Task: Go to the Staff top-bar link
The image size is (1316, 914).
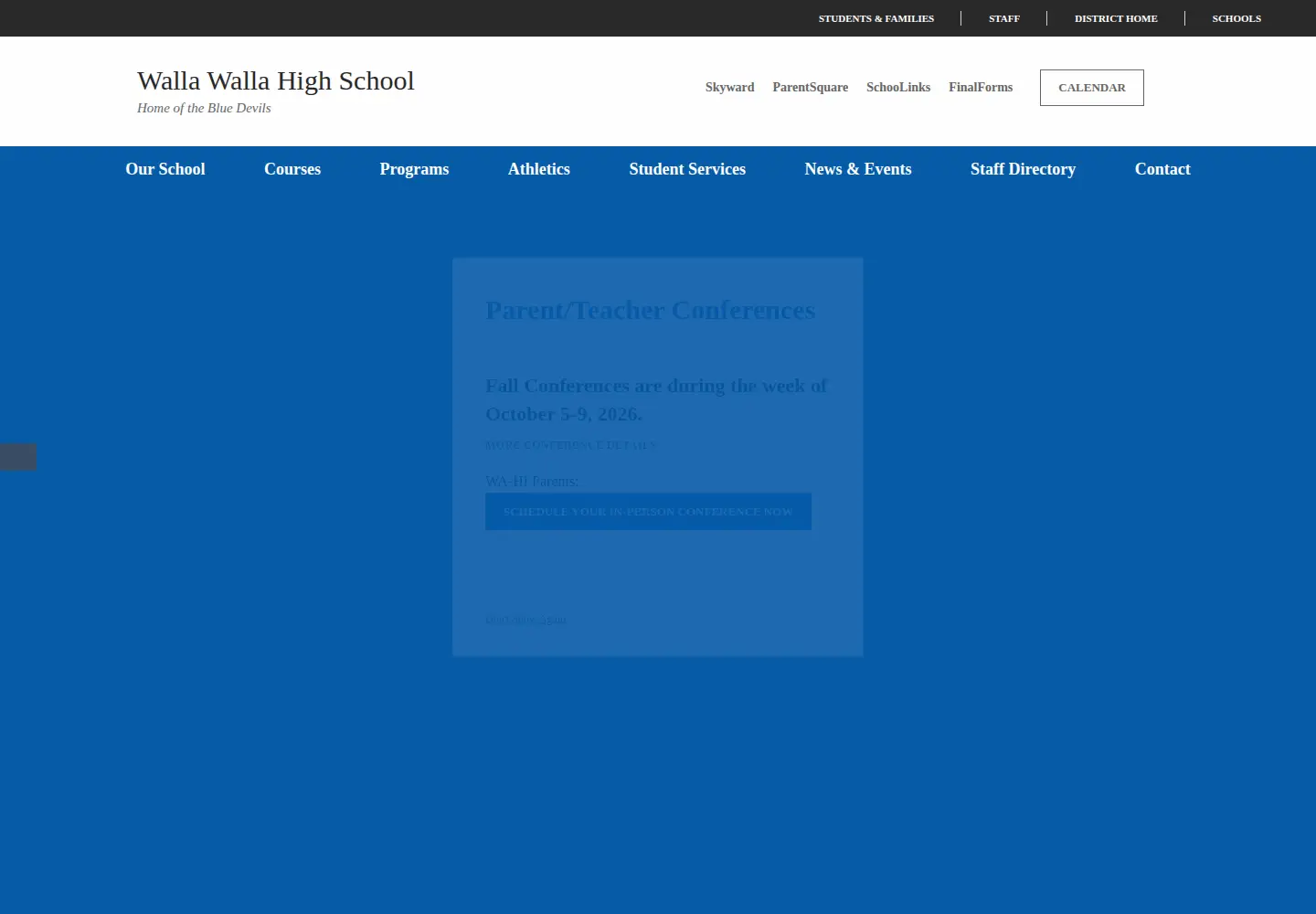Action: point(1003,18)
